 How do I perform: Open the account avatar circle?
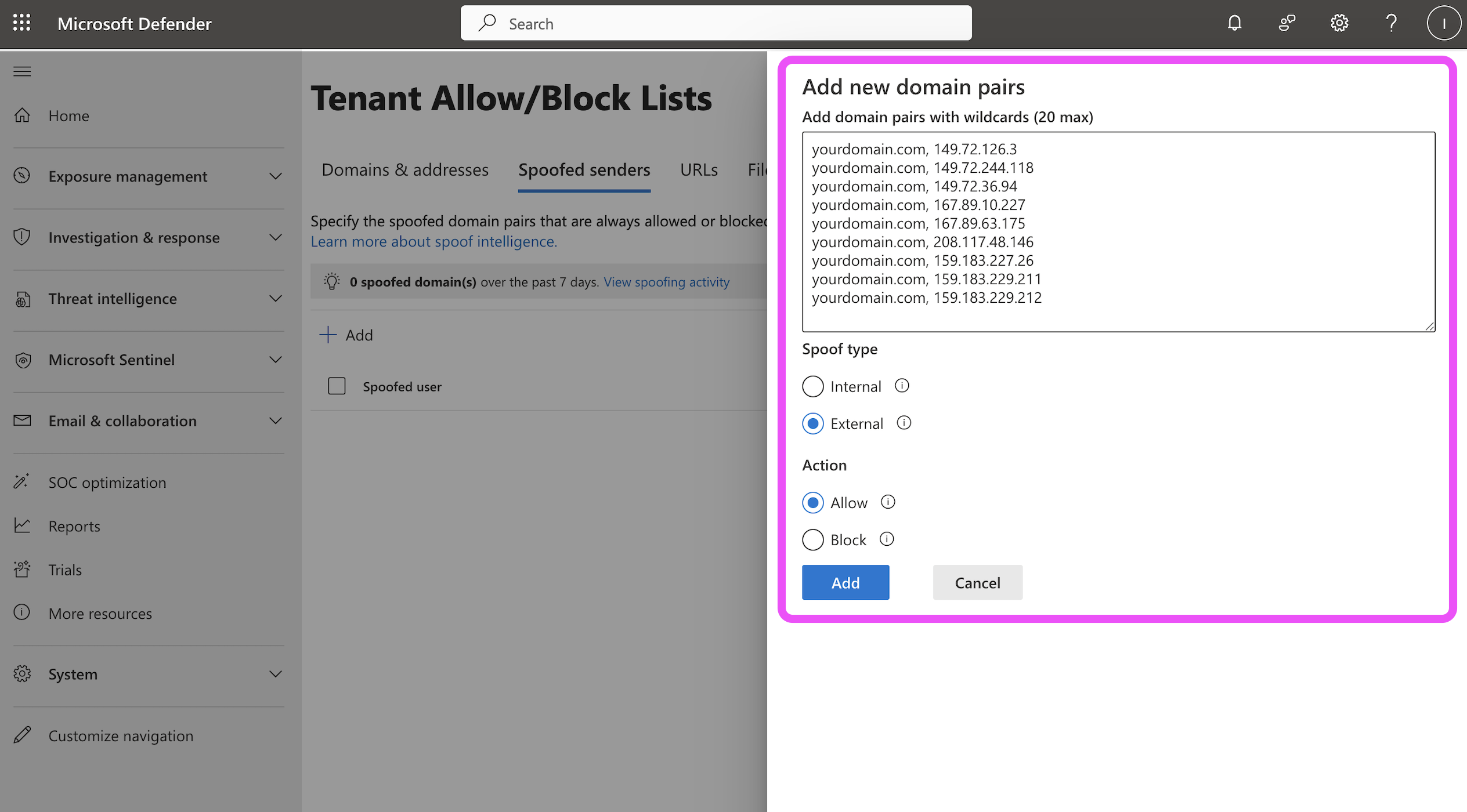[x=1443, y=23]
